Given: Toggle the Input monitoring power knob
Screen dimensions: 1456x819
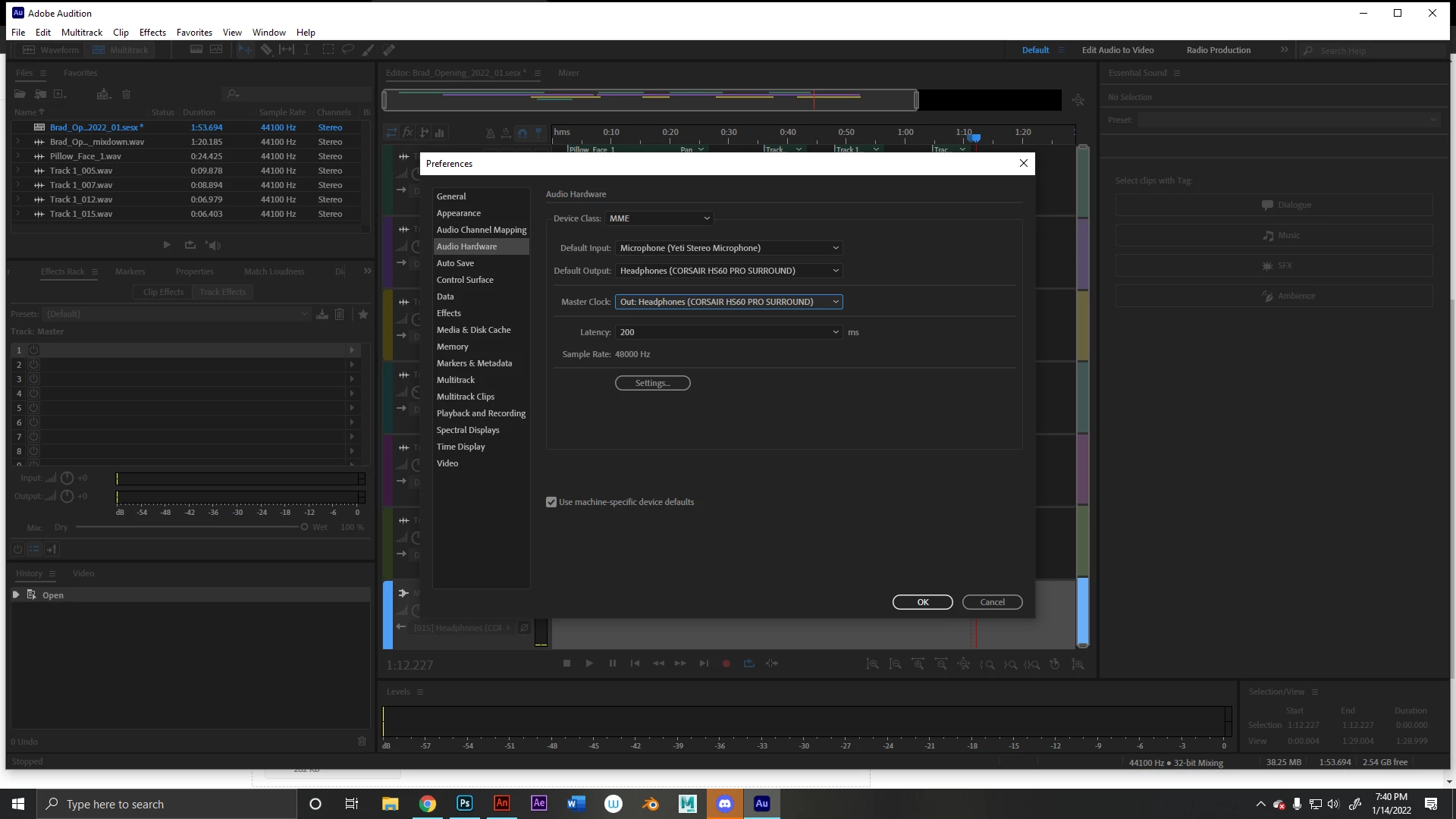Looking at the screenshot, I should 67,479.
